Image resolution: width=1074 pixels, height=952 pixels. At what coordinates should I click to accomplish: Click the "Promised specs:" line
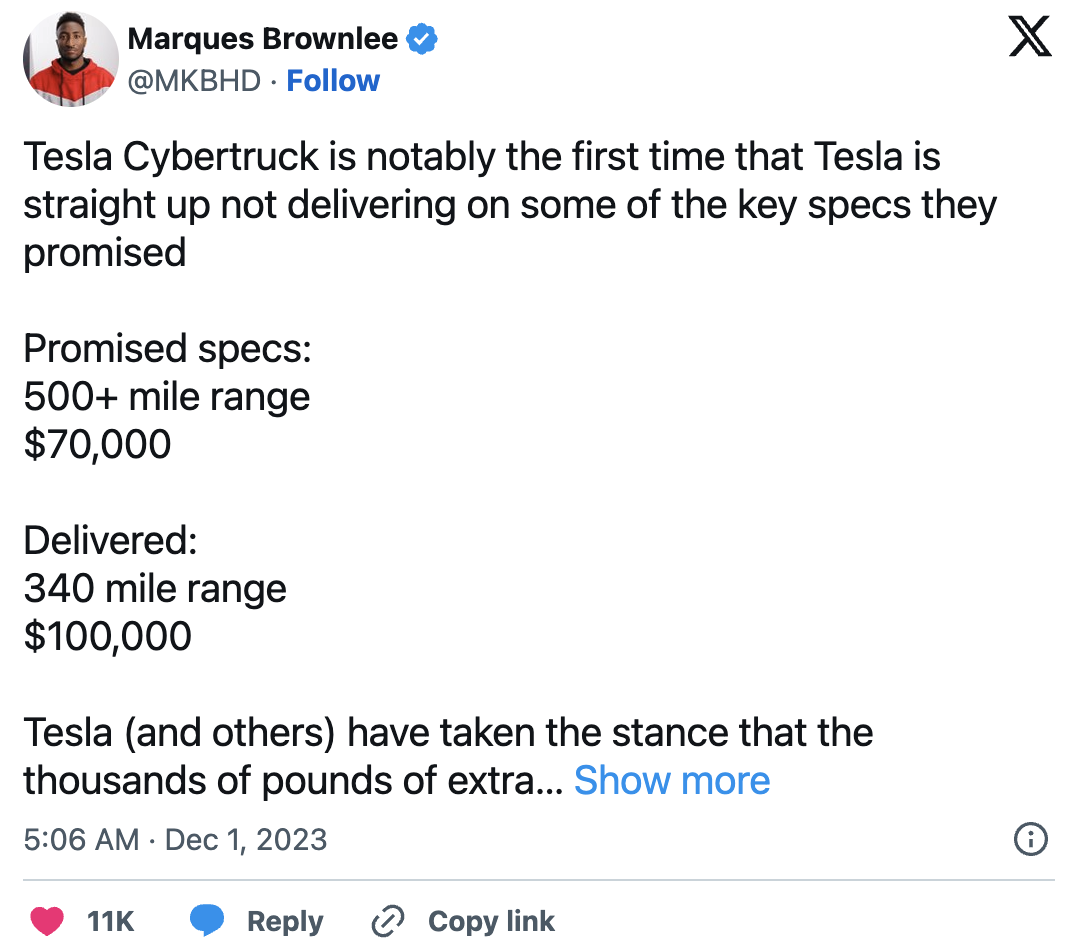[168, 349]
